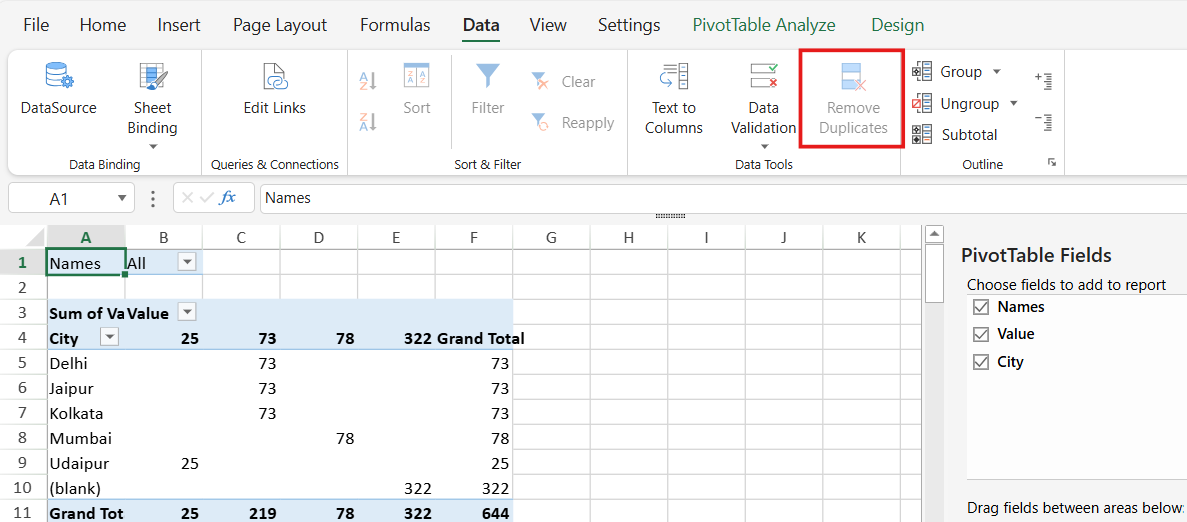Click the insert function fx icon
The image size is (1187, 522).
pos(227,198)
